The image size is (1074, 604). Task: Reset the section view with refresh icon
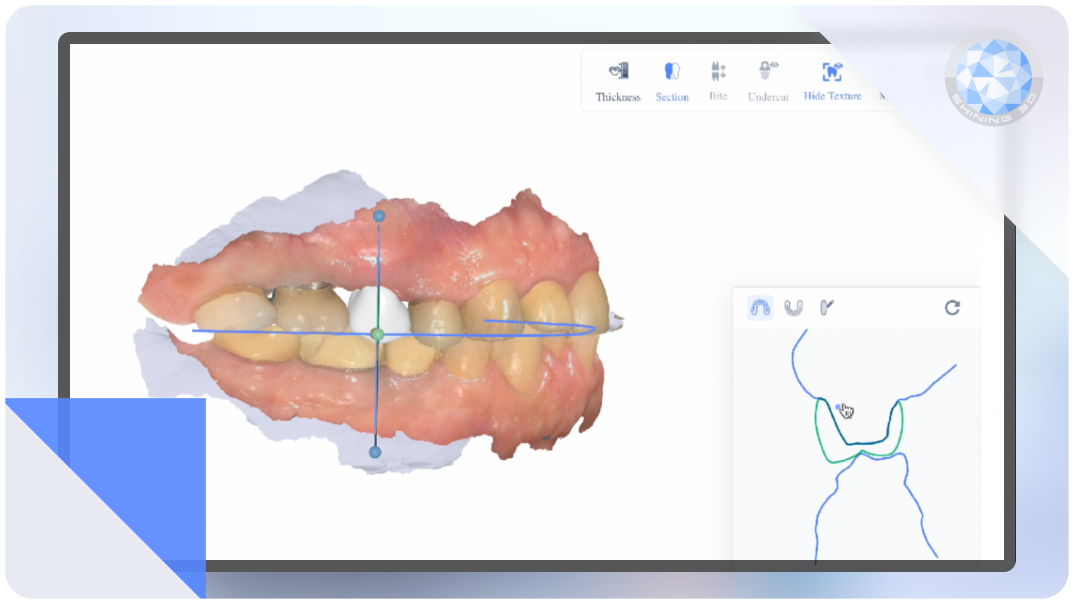952,308
